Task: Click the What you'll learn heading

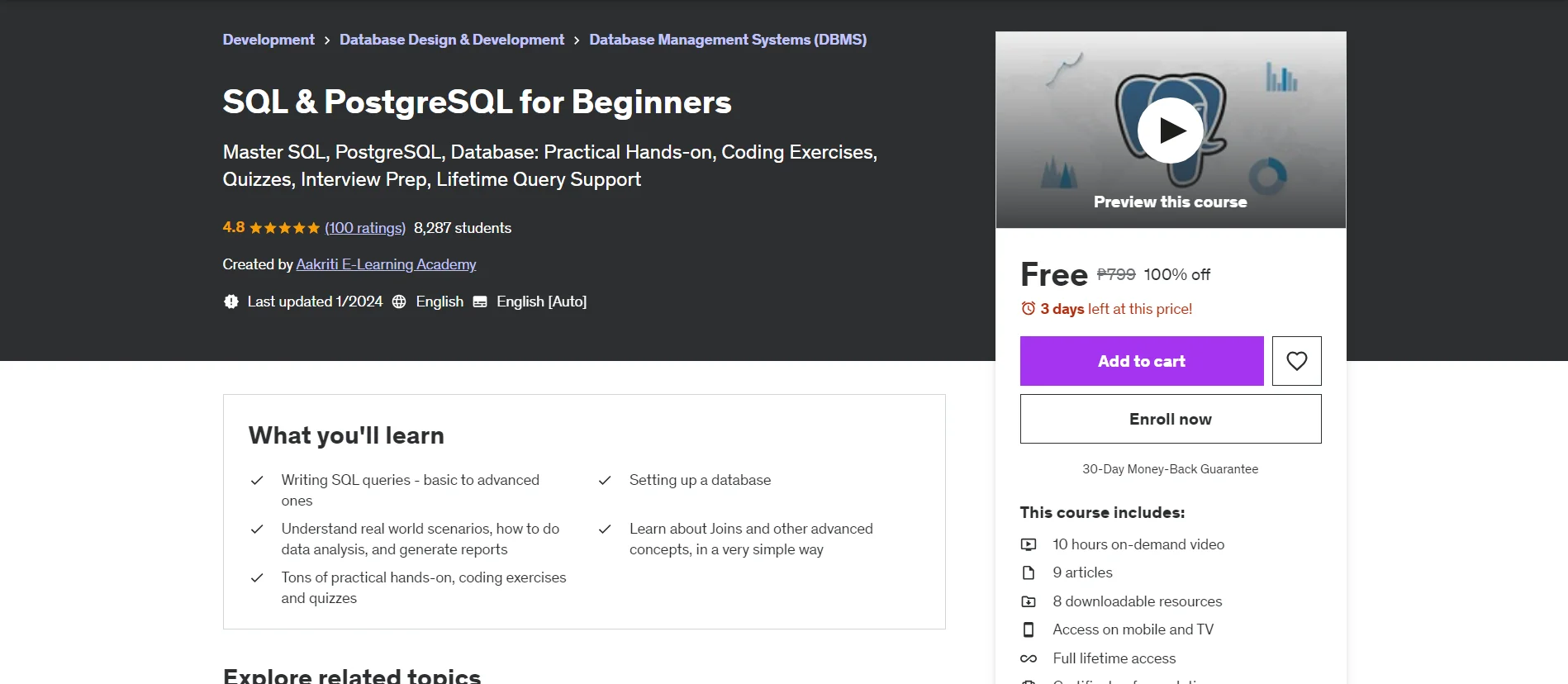Action: [346, 435]
